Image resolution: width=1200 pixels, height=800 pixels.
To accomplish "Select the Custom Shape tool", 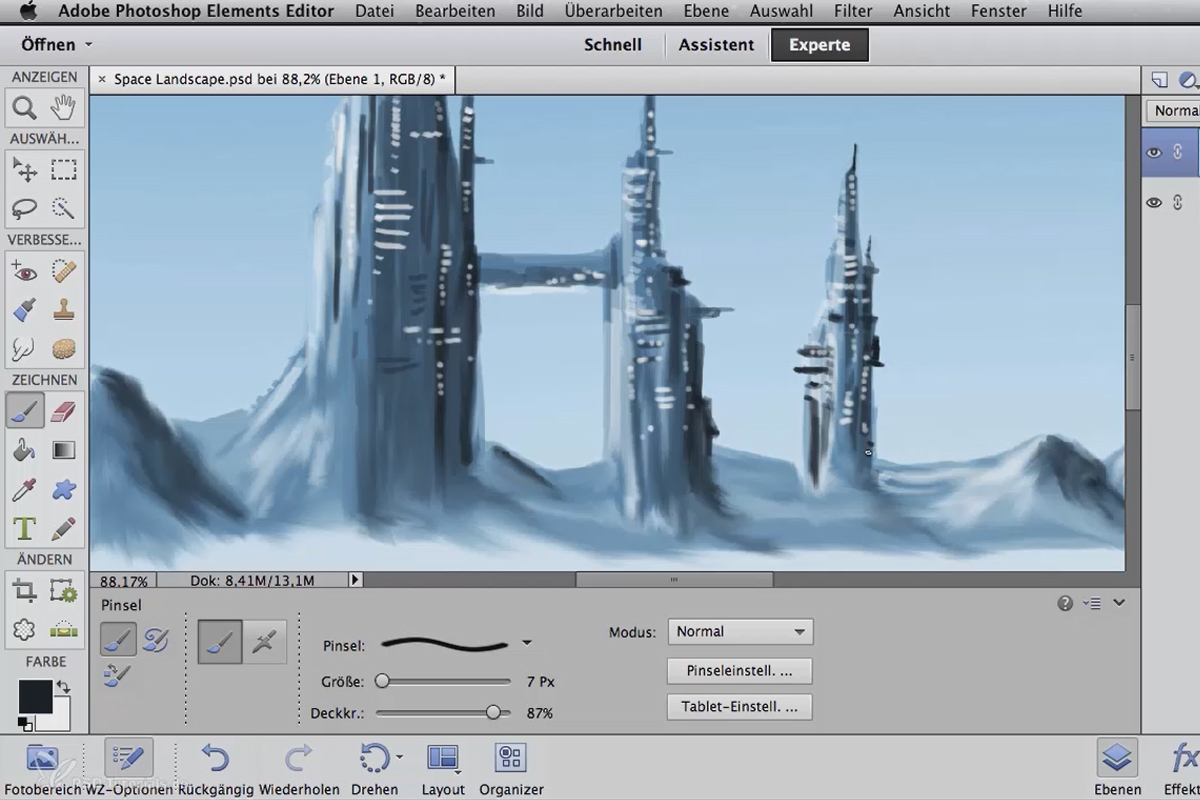I will click(63, 489).
